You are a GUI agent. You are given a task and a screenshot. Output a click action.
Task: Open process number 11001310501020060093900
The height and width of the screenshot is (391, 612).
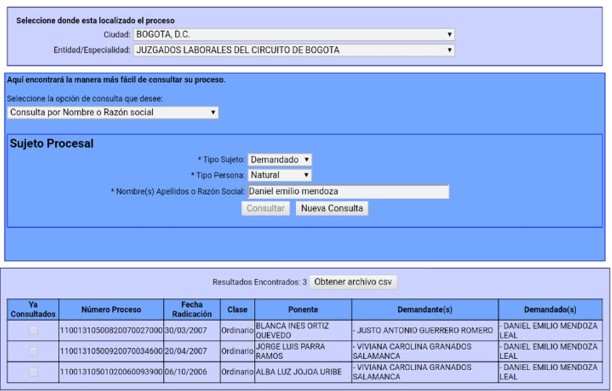point(111,372)
